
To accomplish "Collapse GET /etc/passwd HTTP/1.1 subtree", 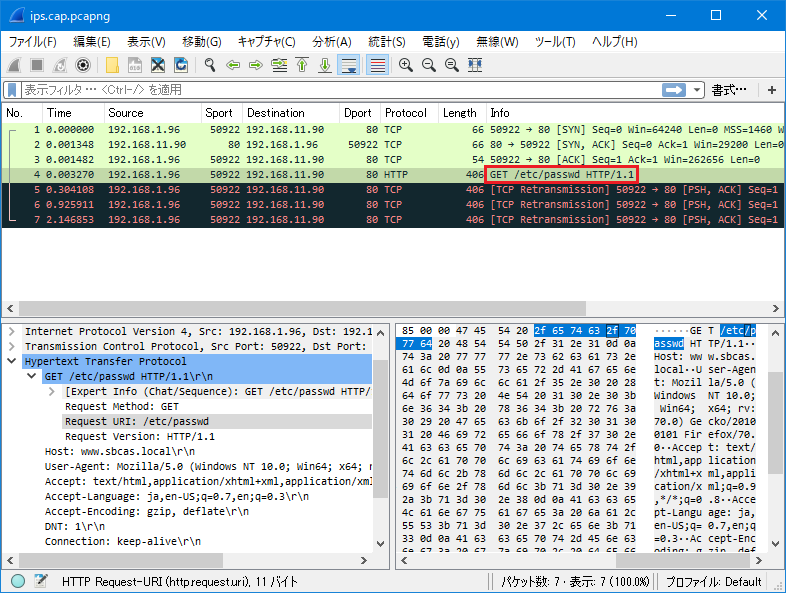I will pyautogui.click(x=32, y=376).
